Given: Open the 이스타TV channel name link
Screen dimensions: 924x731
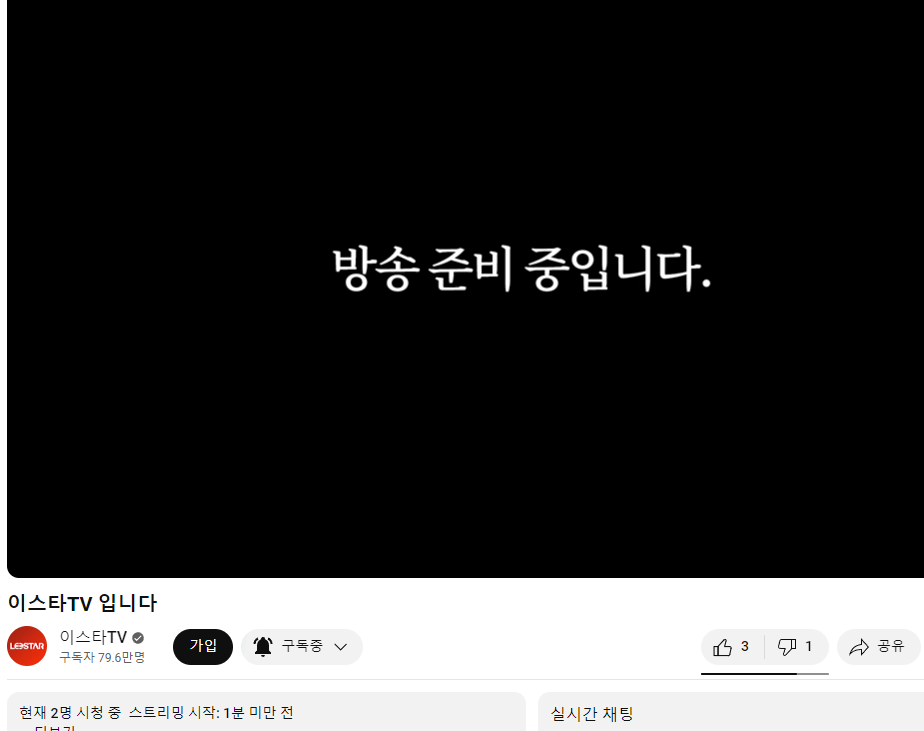Looking at the screenshot, I should pos(93,637).
